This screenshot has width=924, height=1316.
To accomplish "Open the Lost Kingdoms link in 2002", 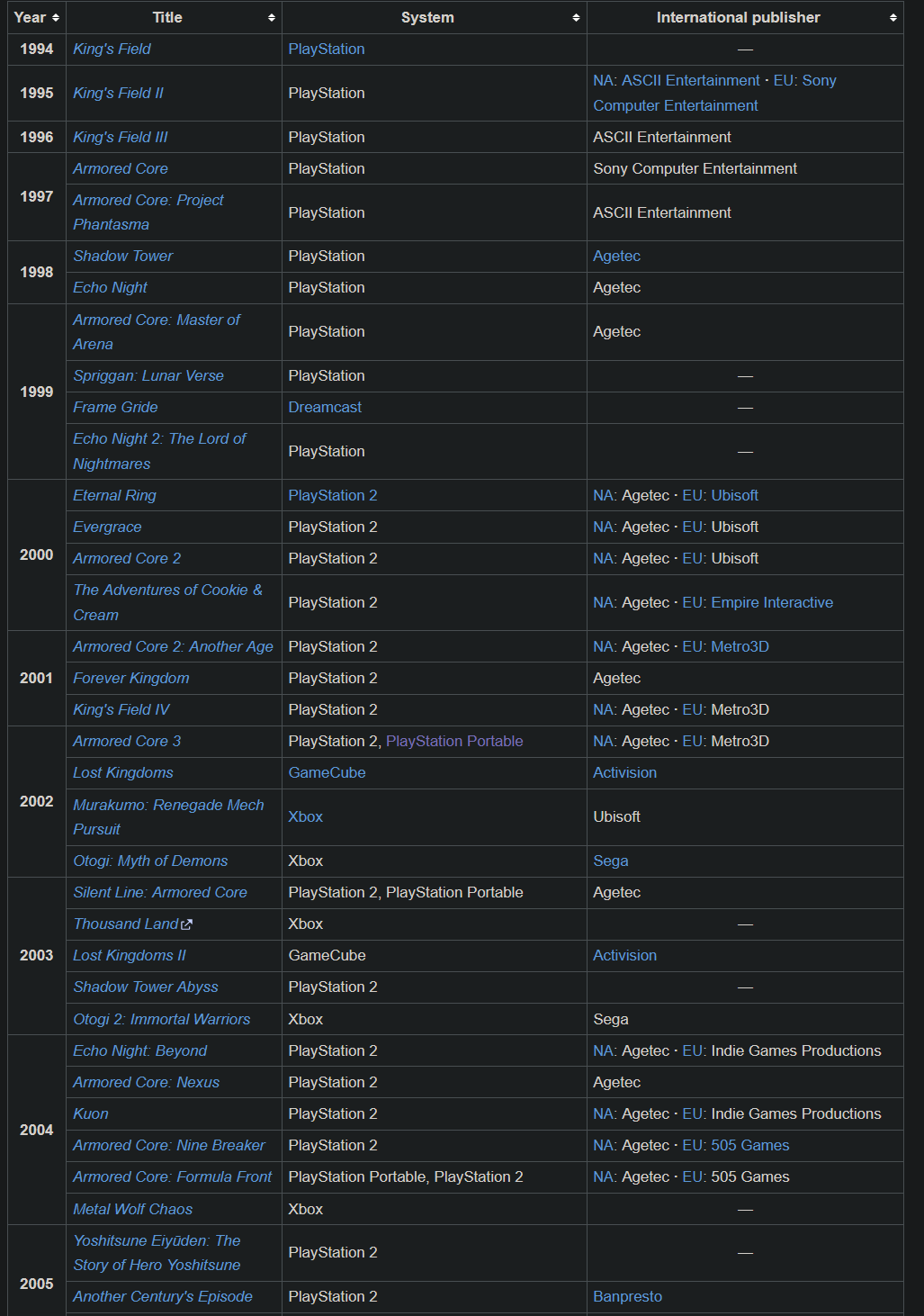I will (123, 772).
